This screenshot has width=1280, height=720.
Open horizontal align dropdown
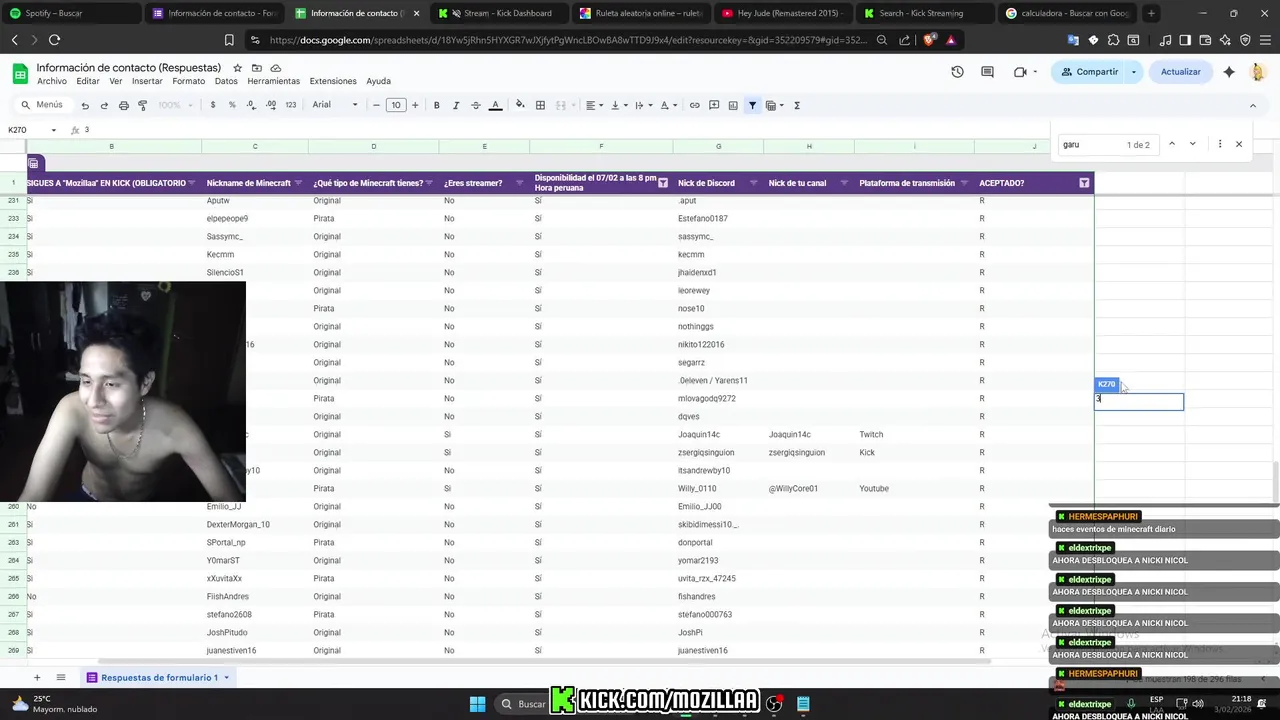(x=594, y=105)
